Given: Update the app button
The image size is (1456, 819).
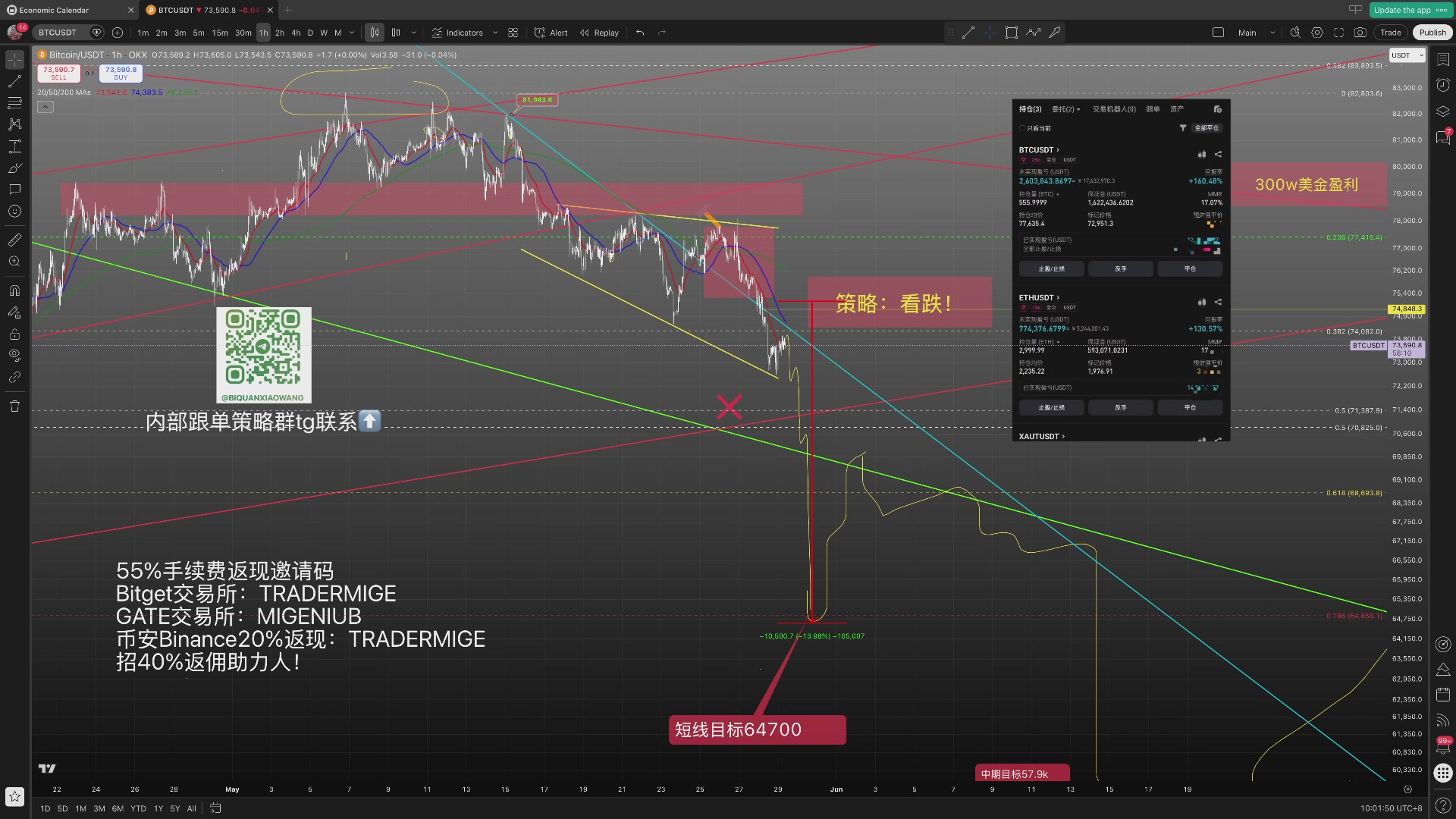Looking at the screenshot, I should tap(1410, 10).
